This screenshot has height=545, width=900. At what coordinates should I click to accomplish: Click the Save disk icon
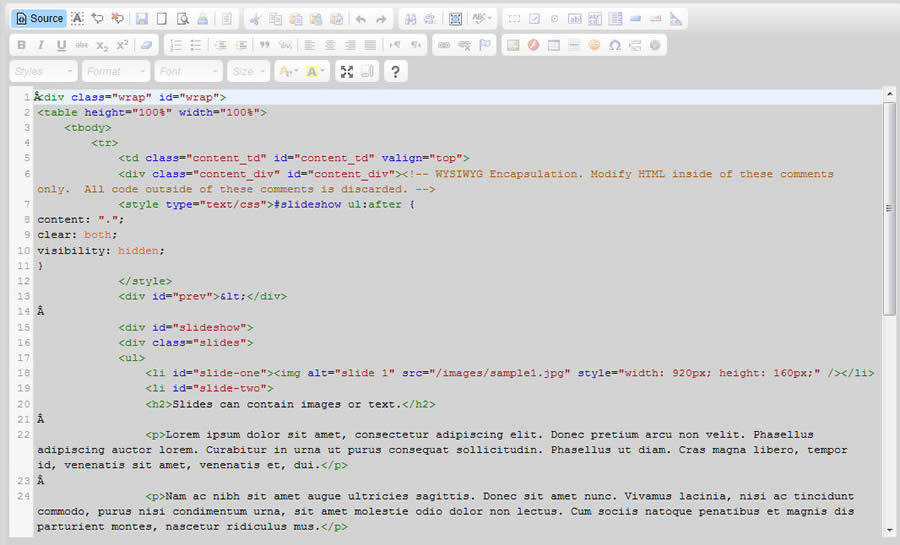(142, 19)
